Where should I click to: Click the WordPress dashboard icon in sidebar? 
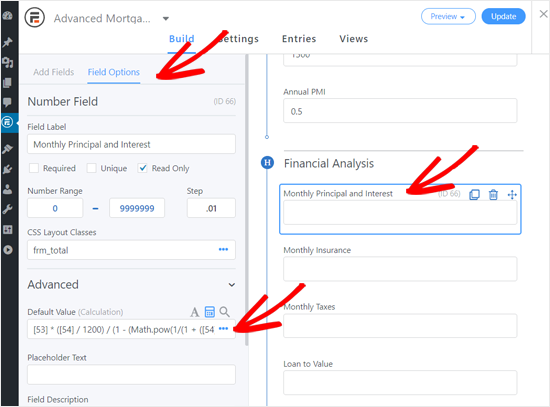coord(7,16)
